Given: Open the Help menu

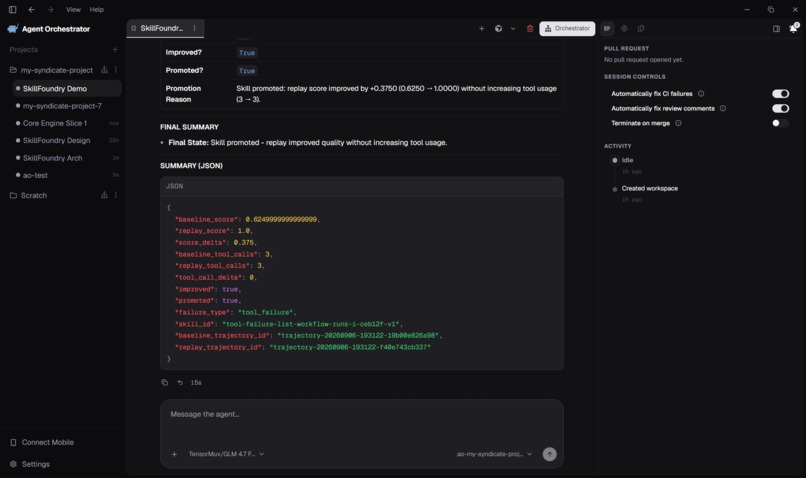Looking at the screenshot, I should pos(97,9).
